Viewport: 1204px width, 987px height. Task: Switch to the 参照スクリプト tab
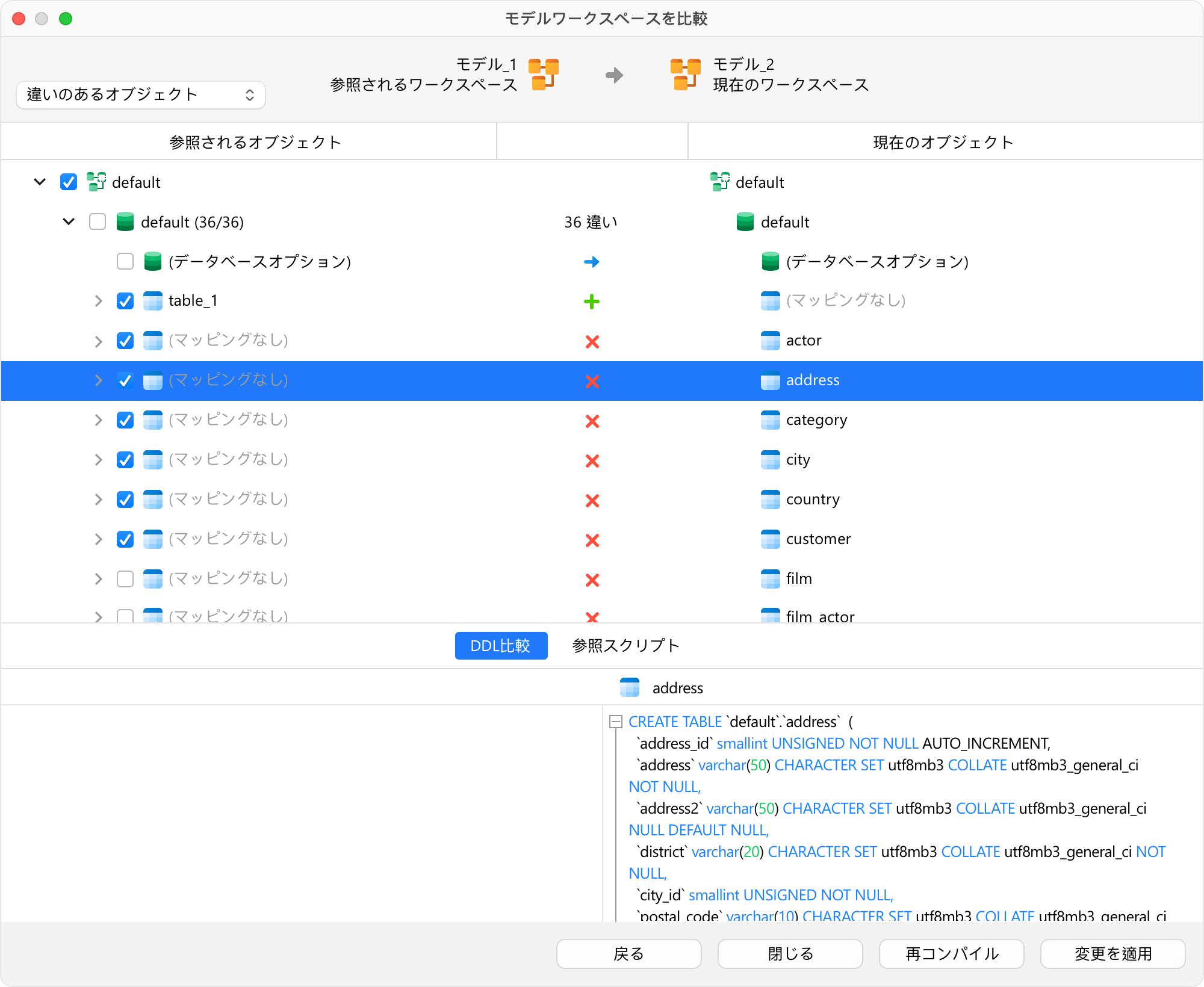pyautogui.click(x=625, y=646)
